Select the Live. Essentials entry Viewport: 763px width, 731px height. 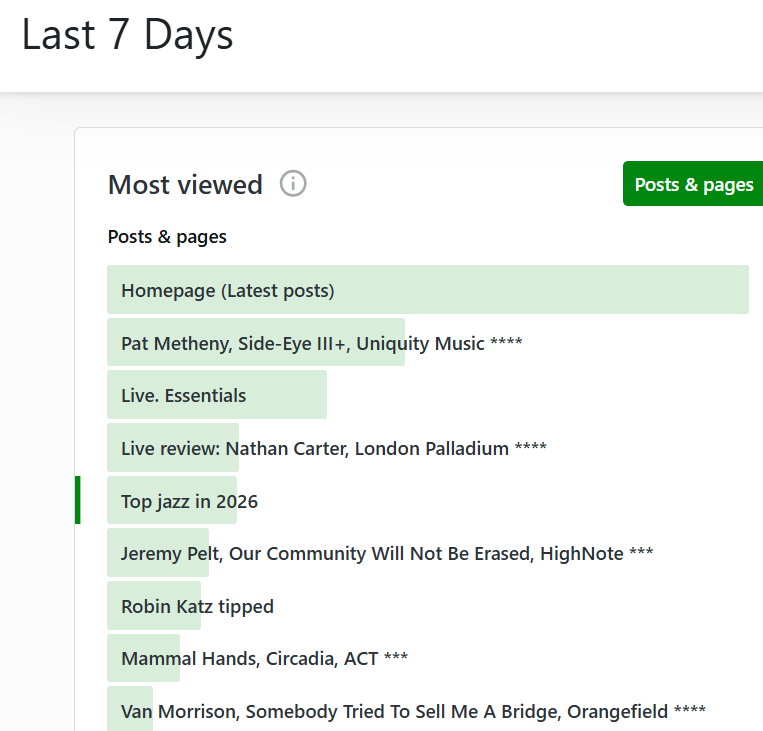pyautogui.click(x=183, y=396)
